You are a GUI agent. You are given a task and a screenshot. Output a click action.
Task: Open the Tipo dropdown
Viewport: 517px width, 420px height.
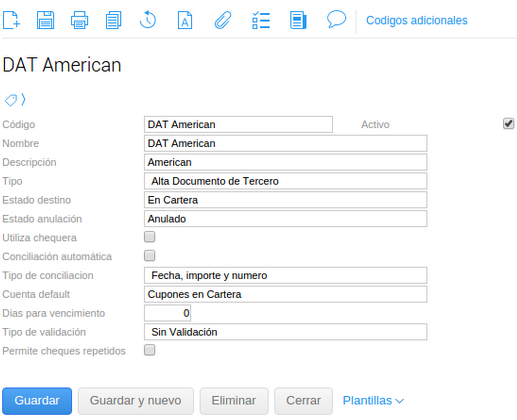click(x=286, y=181)
